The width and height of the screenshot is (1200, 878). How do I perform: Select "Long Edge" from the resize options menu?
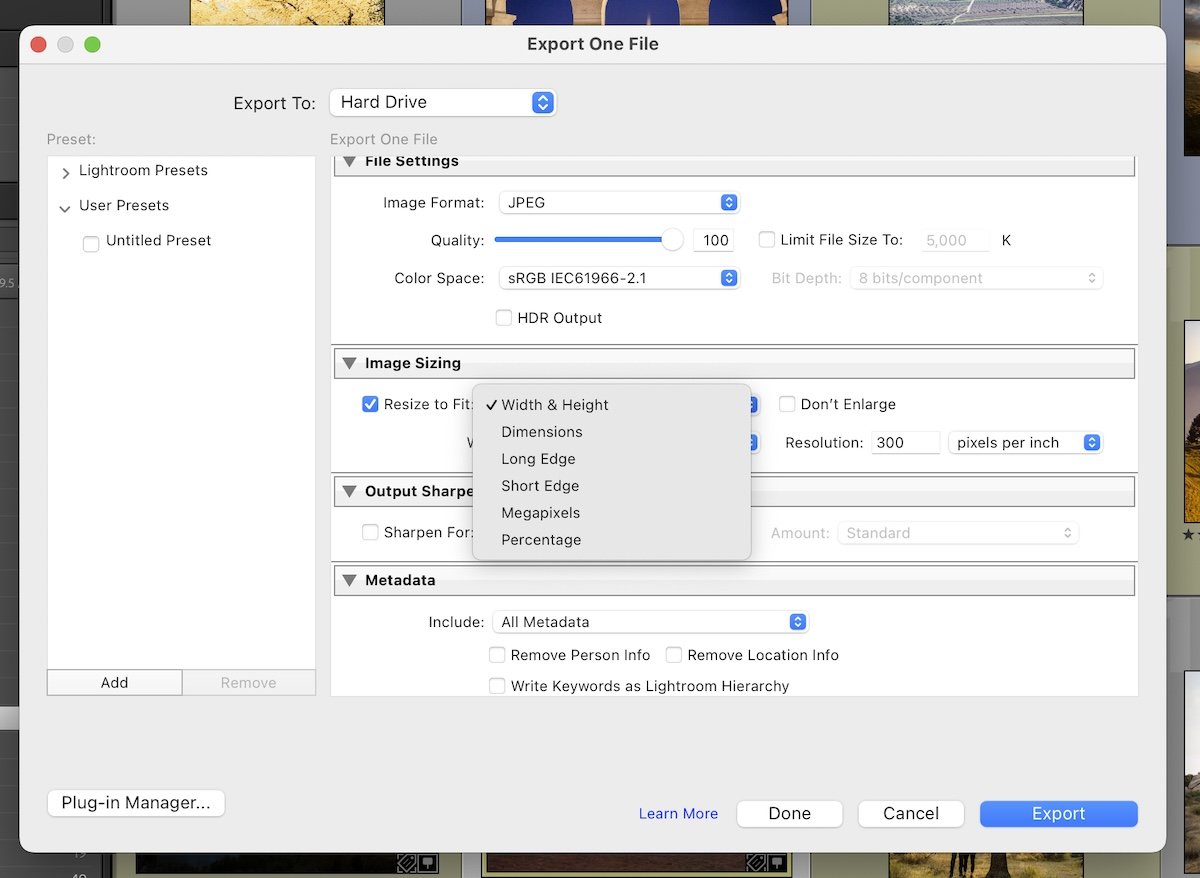538,458
